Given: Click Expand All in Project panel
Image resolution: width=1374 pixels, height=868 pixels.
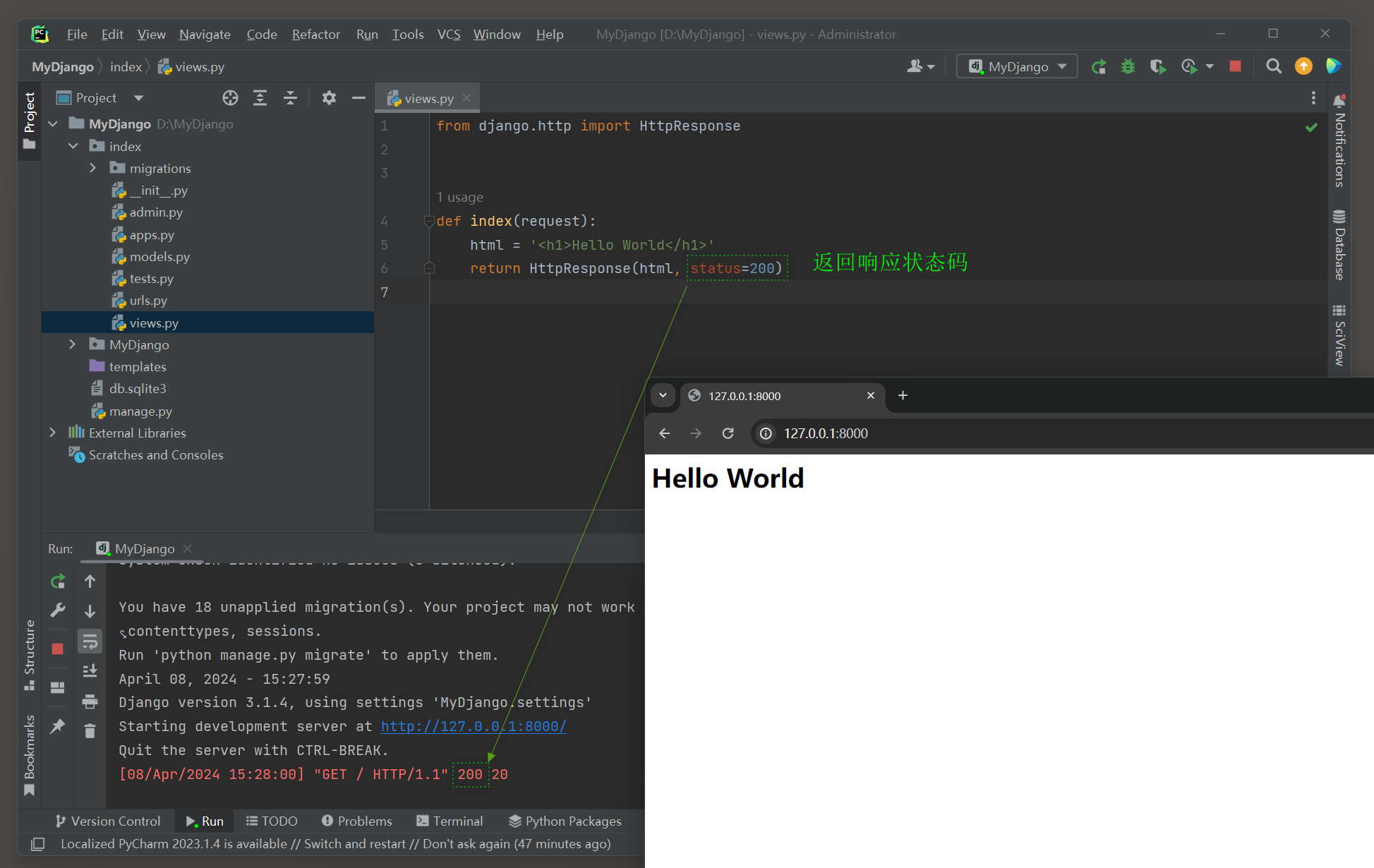Looking at the screenshot, I should [260, 98].
